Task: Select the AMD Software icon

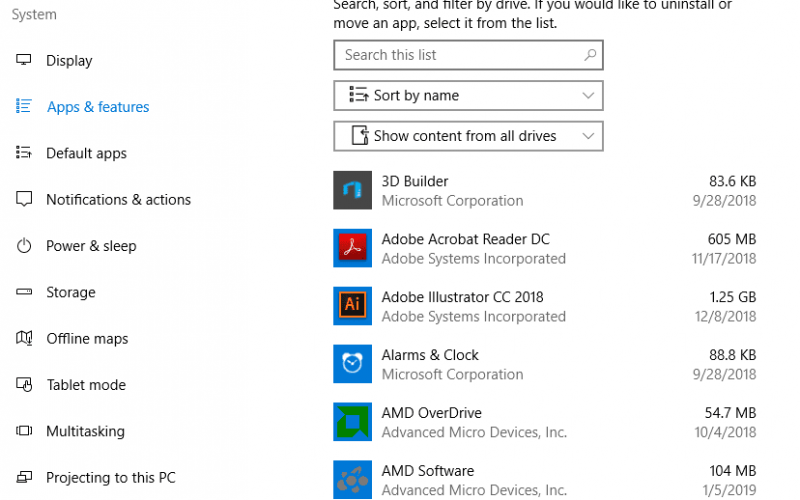Action: [352, 480]
